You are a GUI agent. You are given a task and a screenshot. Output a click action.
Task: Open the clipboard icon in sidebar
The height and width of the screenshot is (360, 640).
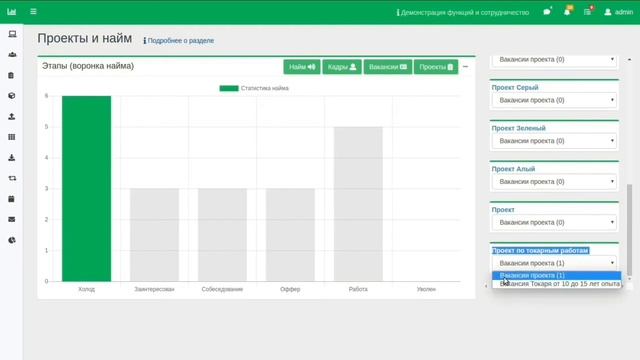pyautogui.click(x=11, y=75)
